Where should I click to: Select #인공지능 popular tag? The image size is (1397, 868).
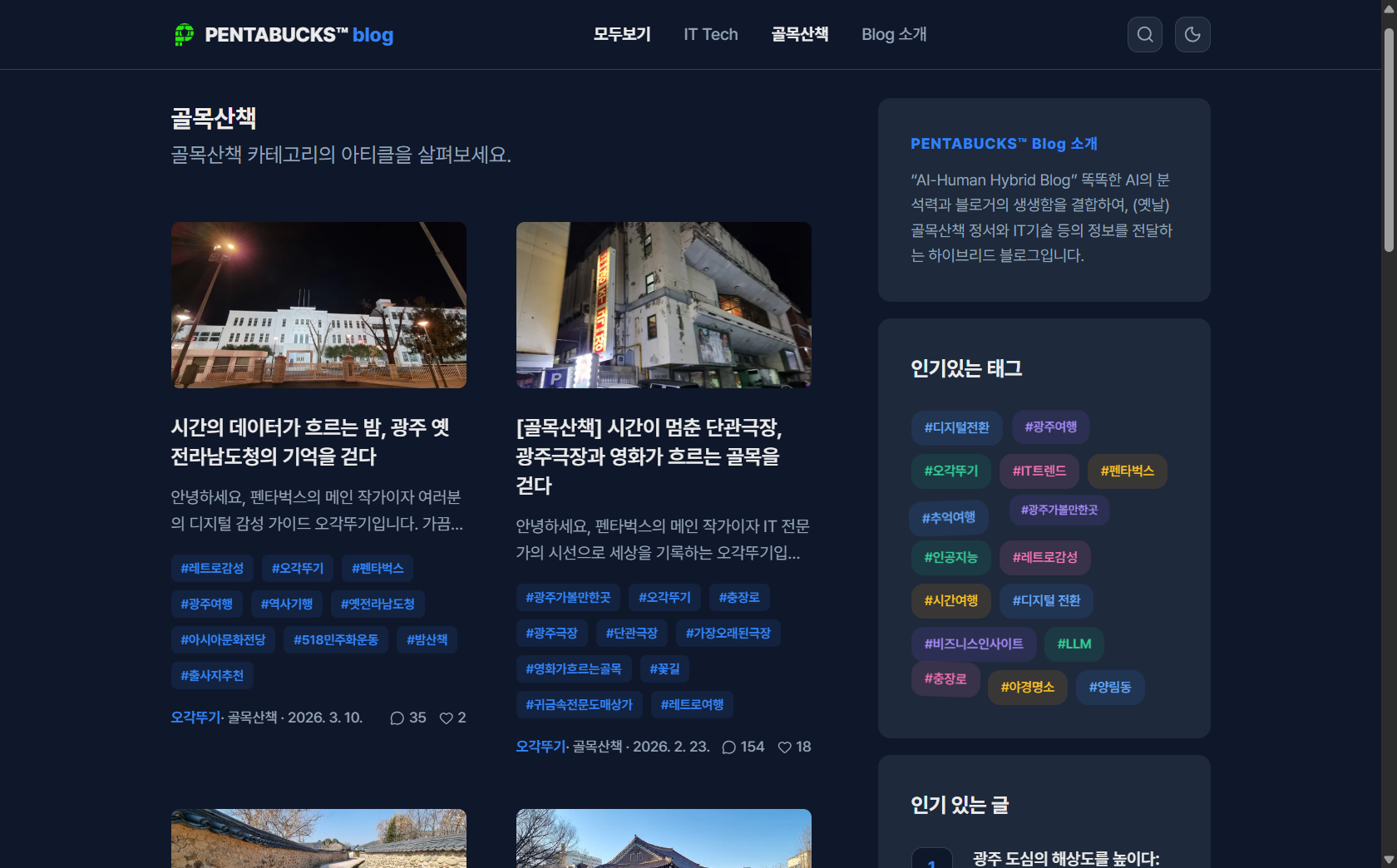pos(951,557)
